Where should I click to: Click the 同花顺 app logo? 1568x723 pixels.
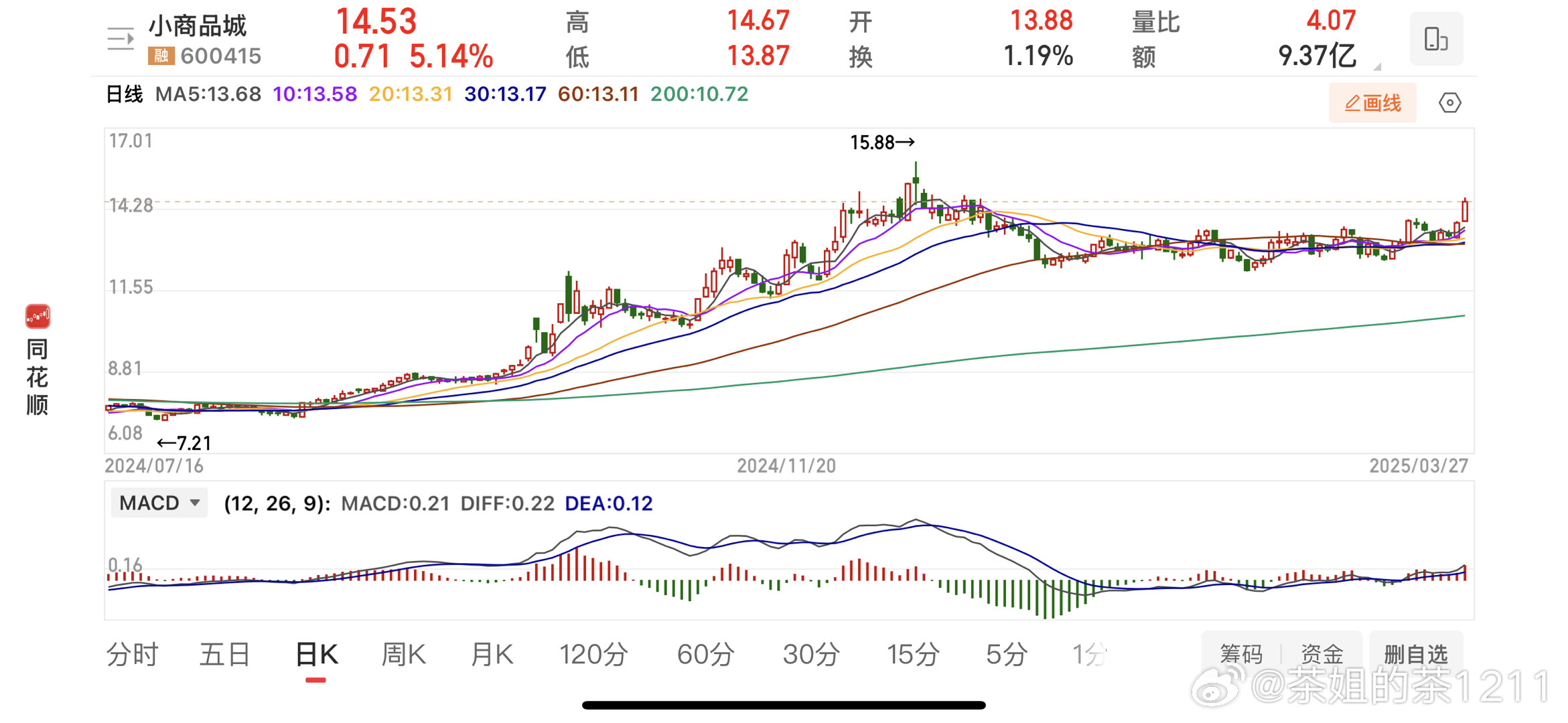point(38,316)
